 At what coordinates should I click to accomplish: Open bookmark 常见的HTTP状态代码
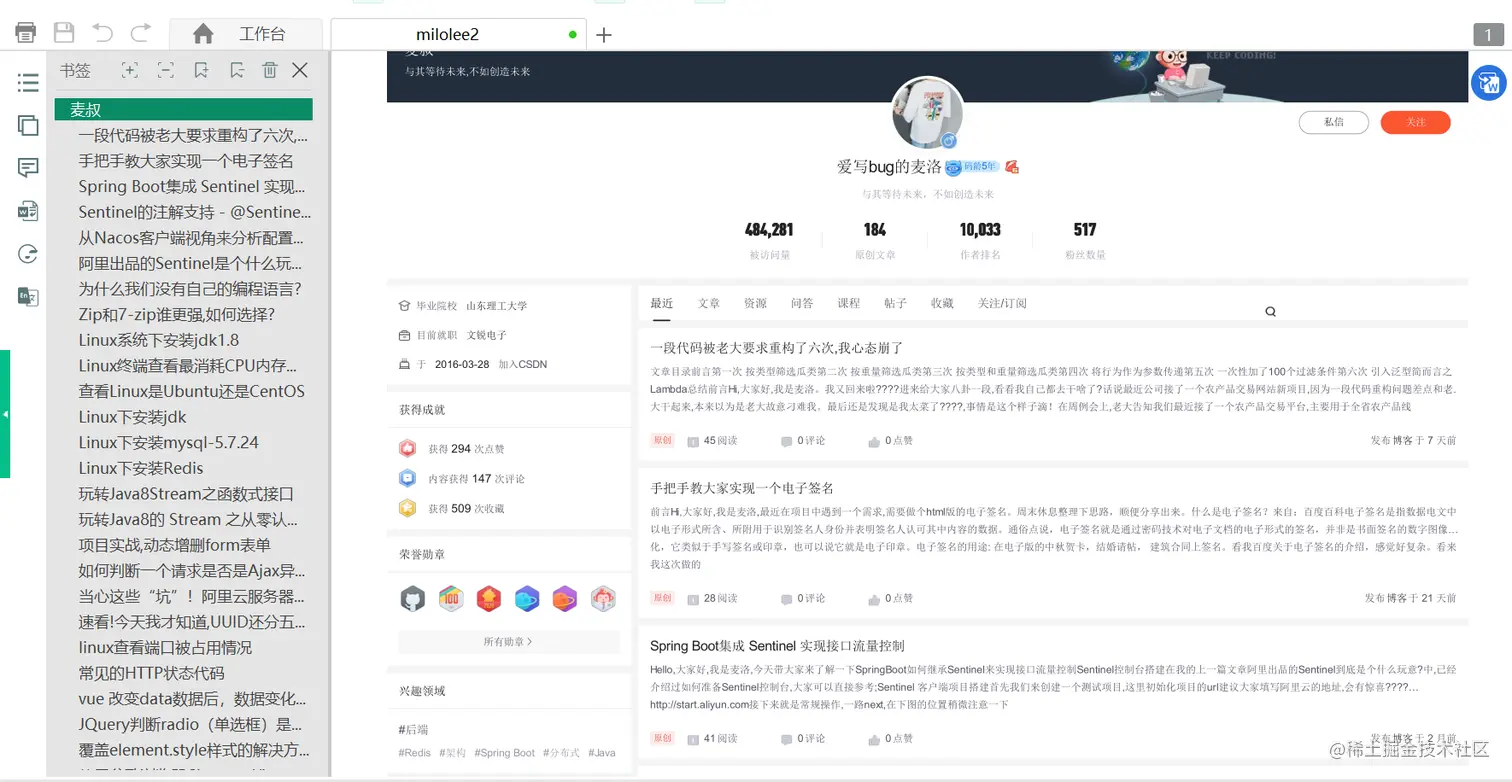coord(152,673)
